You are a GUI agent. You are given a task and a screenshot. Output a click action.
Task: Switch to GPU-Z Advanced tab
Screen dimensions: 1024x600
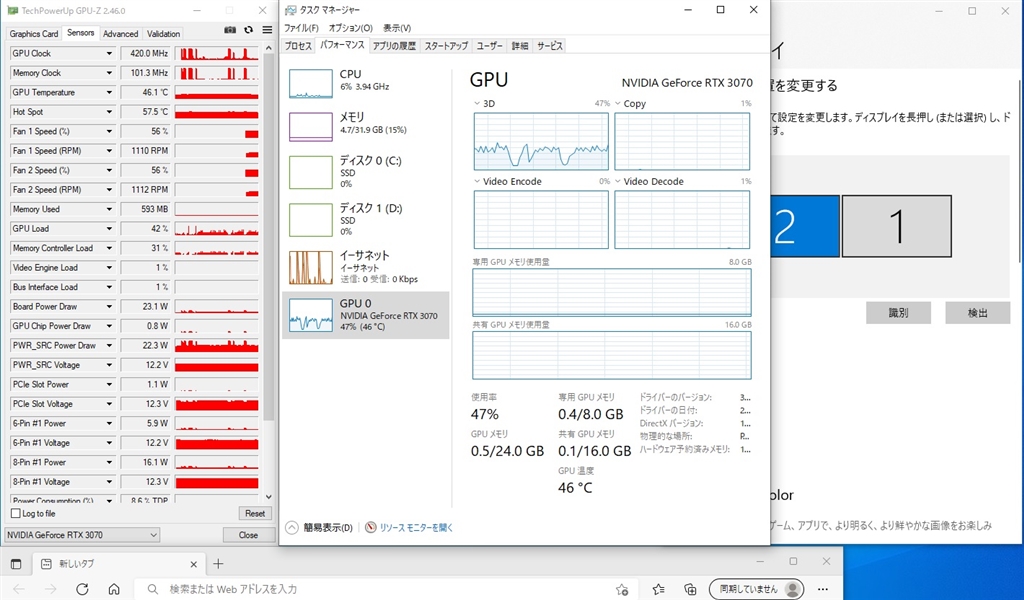pos(121,33)
